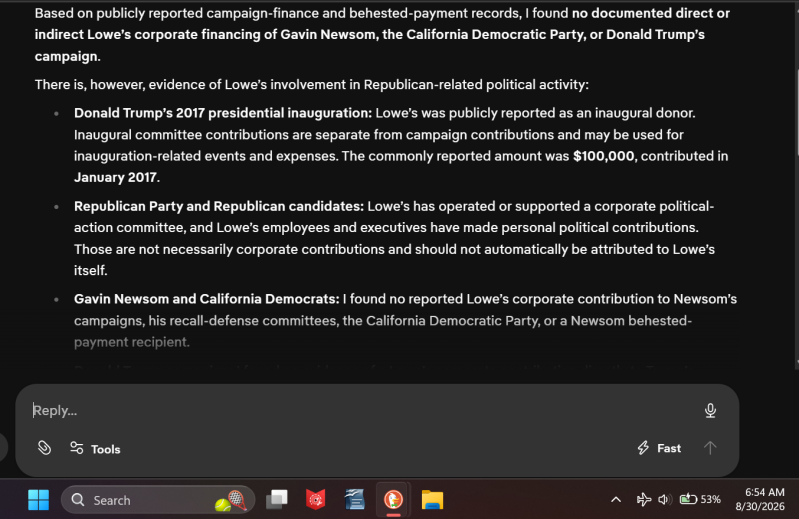The height and width of the screenshot is (519, 799).
Task: Click the battery 53% indicator
Action: pyautogui.click(x=700, y=500)
